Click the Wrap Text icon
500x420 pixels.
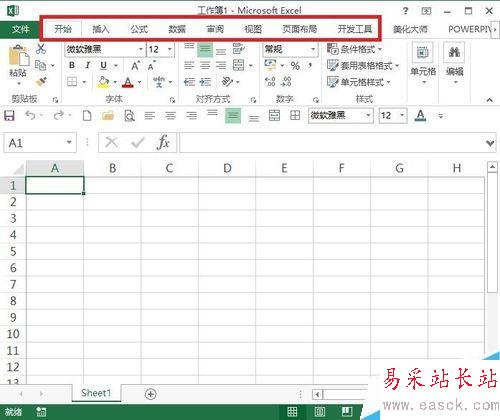tap(239, 49)
